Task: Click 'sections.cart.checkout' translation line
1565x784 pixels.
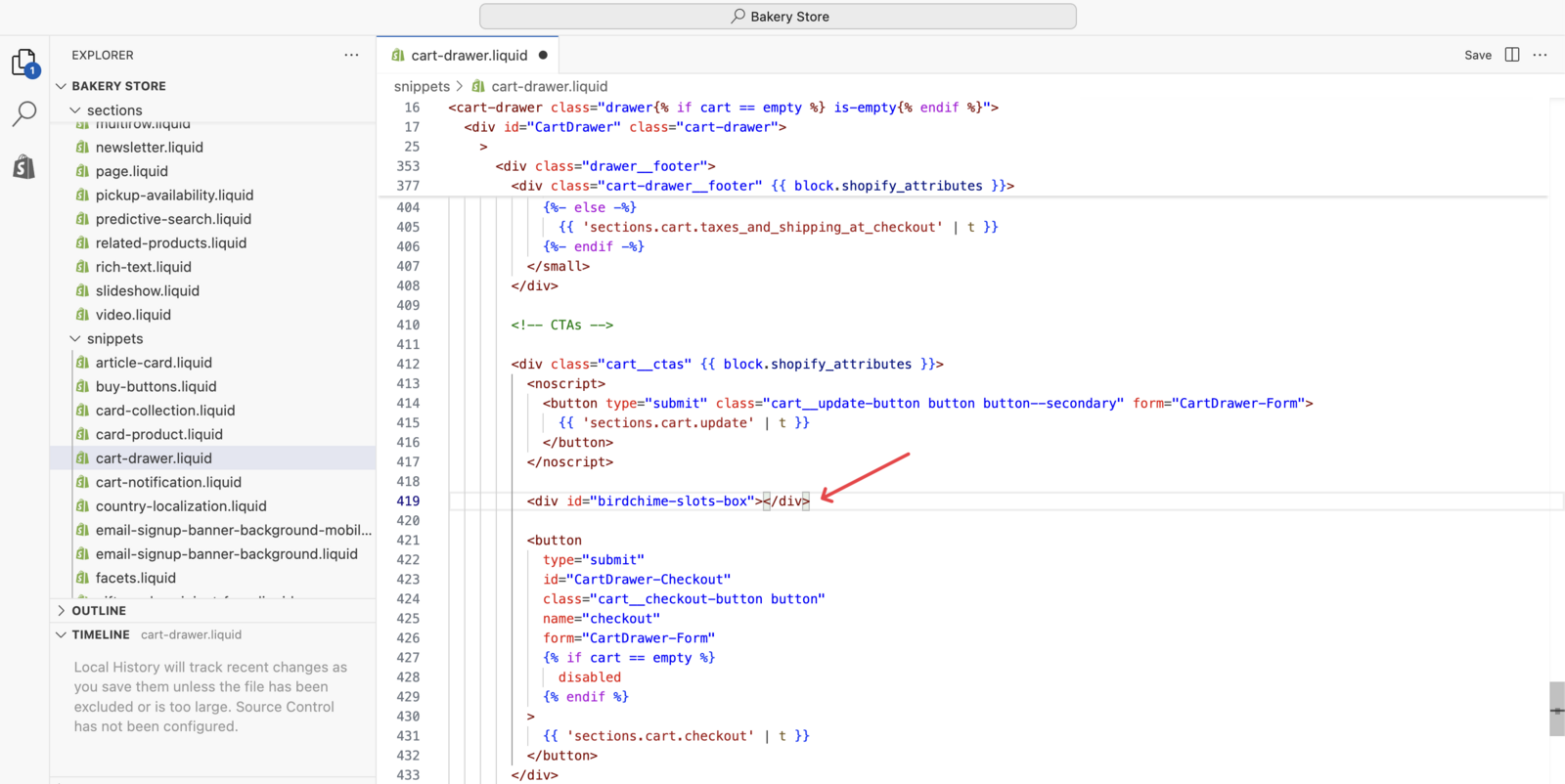Action: pos(676,736)
